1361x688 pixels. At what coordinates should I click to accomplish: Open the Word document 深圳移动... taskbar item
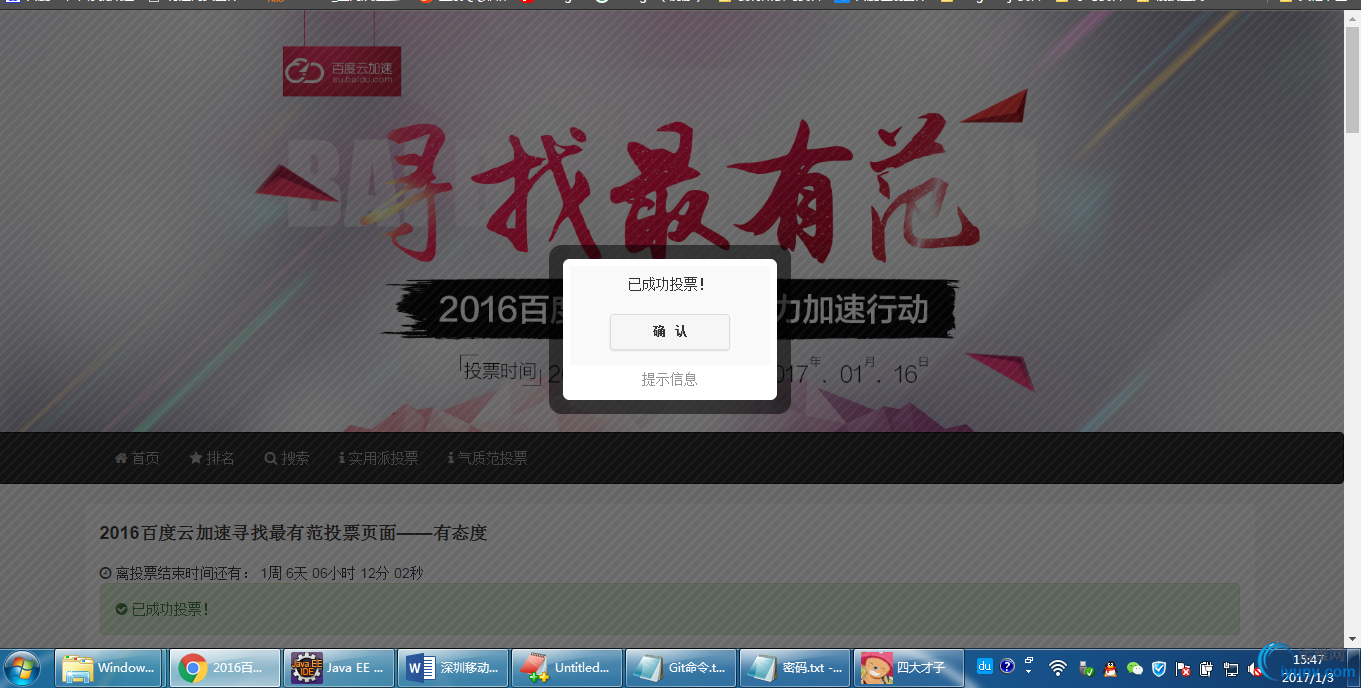[x=453, y=668]
